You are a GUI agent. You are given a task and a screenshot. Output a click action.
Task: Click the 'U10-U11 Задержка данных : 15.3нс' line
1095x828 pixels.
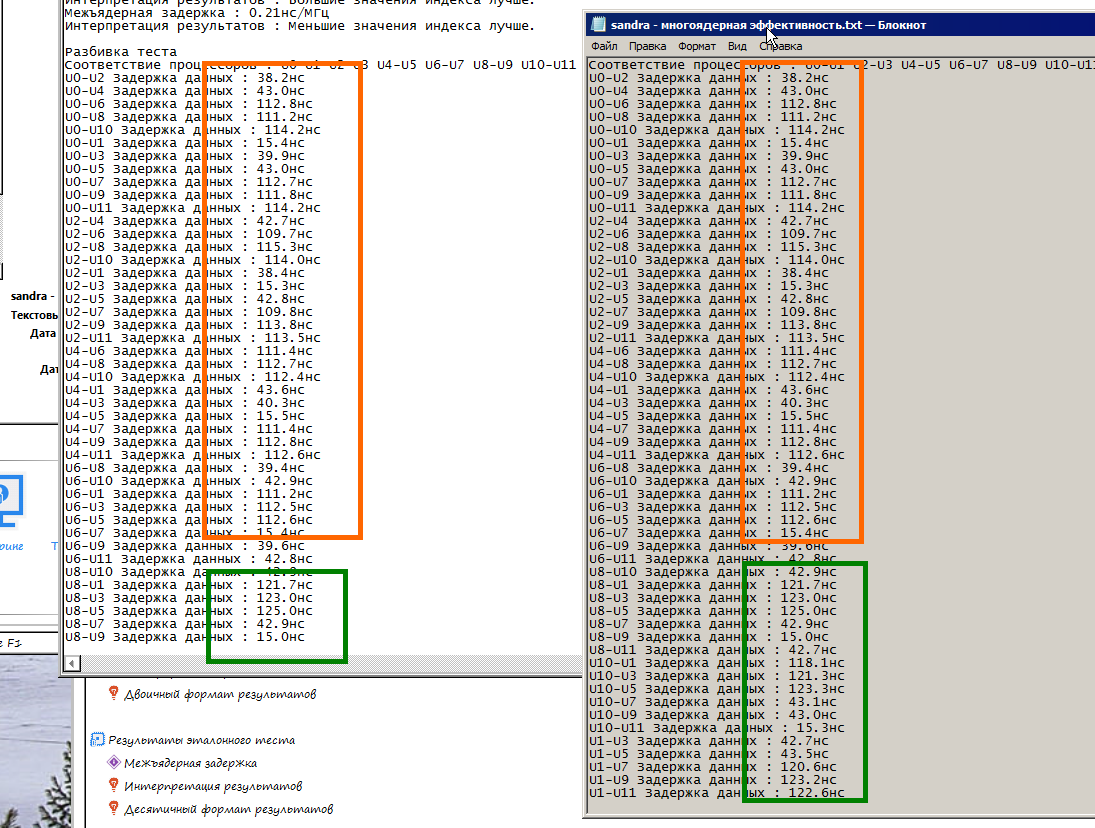pos(716,727)
